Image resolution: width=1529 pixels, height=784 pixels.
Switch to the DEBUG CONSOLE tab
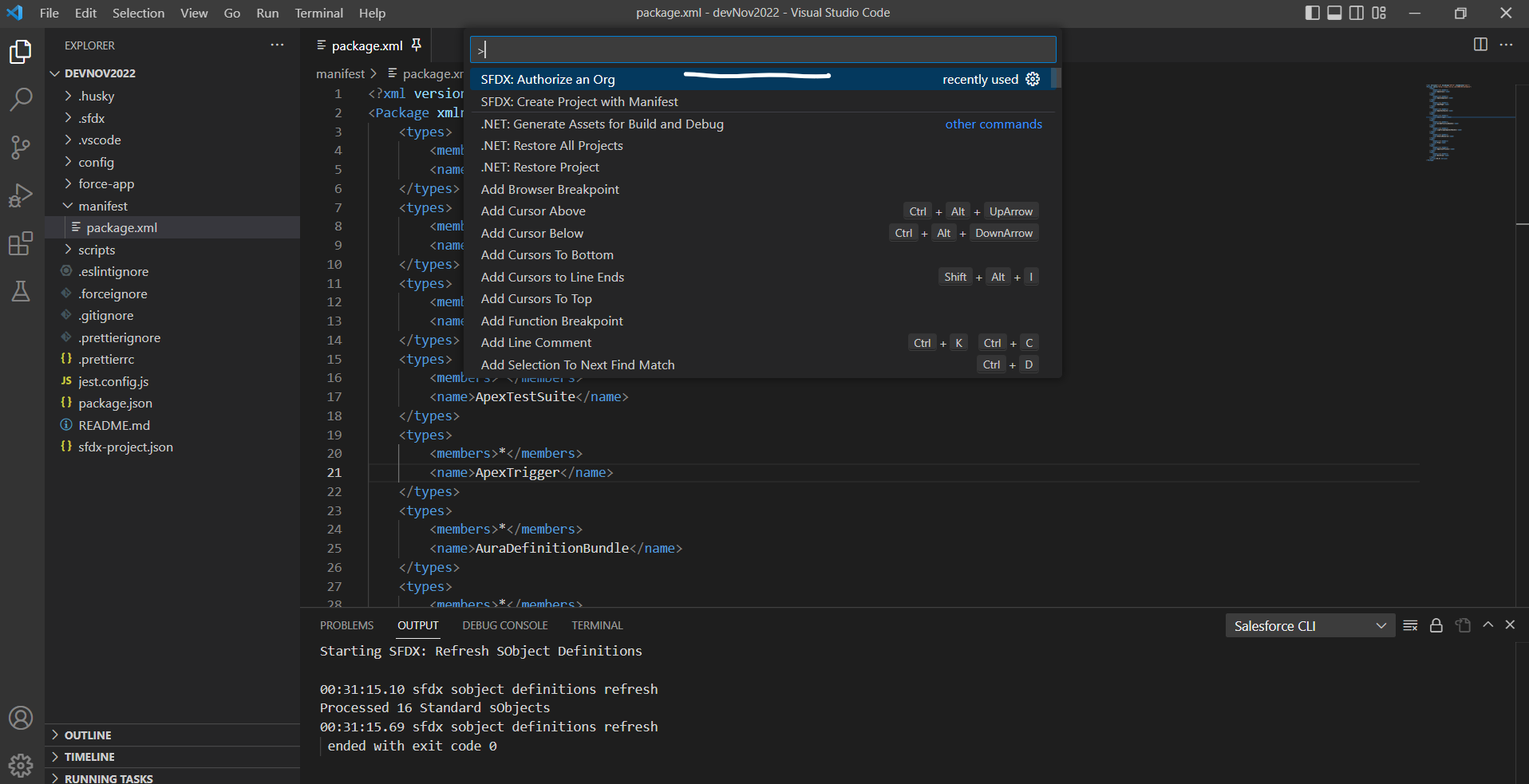[505, 625]
